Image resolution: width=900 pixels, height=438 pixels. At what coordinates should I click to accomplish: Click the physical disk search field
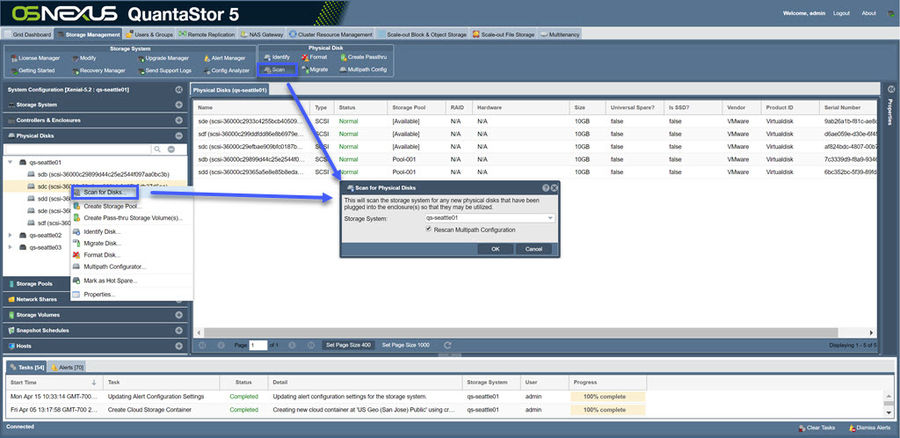77,149
